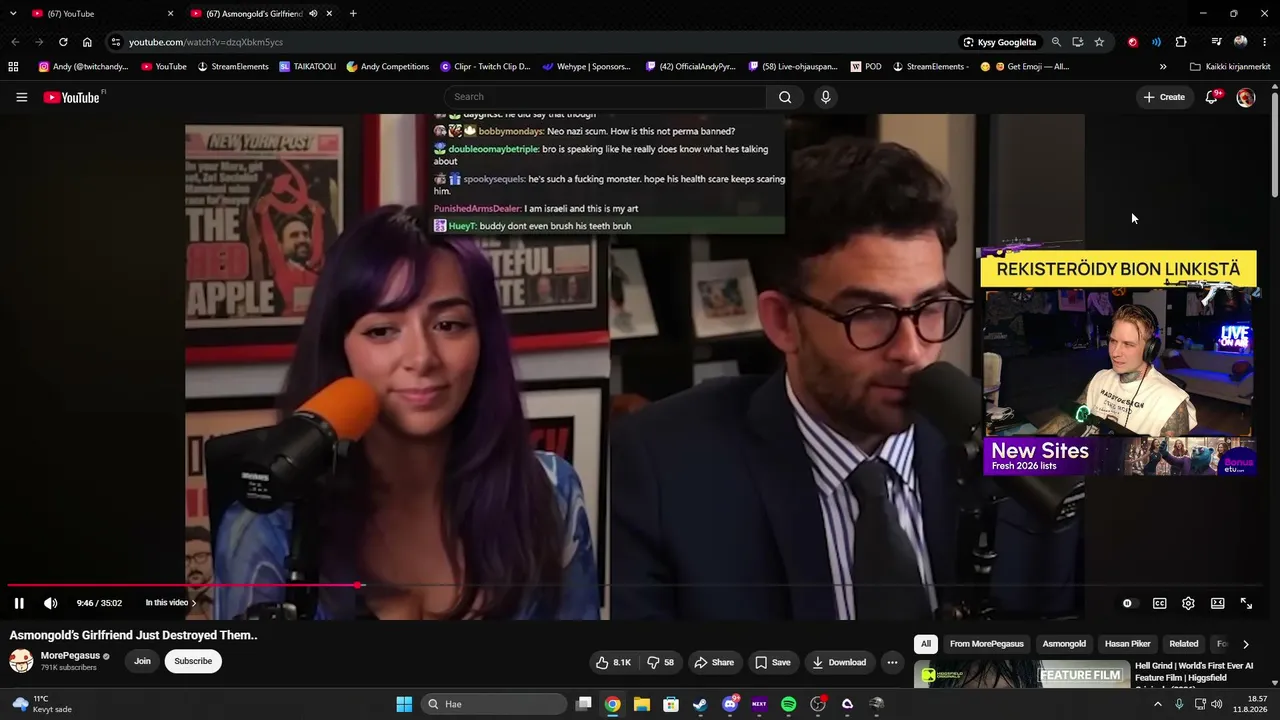Start voice search with the microphone icon
Viewport: 1280px width, 720px height.
[x=825, y=97]
